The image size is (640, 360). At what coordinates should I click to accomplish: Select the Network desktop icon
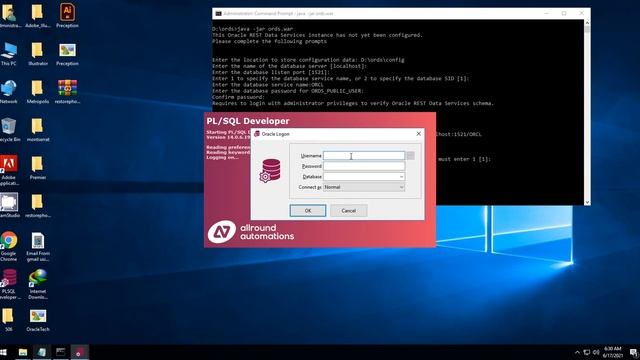click(x=9, y=92)
